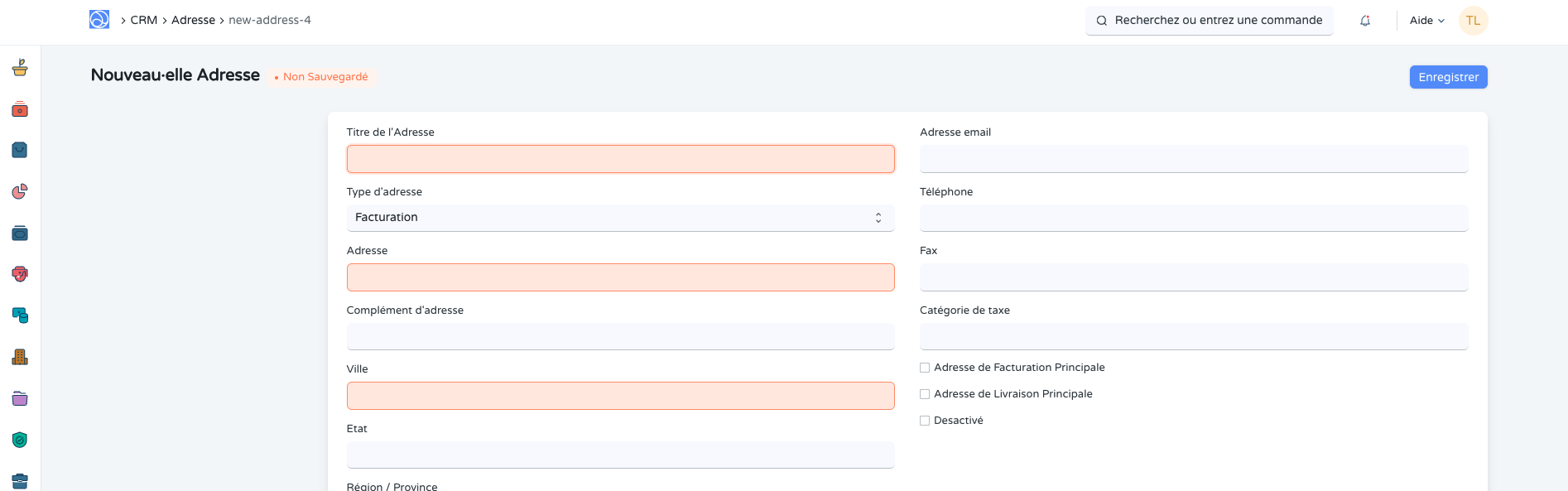Image resolution: width=1568 pixels, height=491 pixels.
Task: Focus the search or command bar
Action: pos(1210,21)
